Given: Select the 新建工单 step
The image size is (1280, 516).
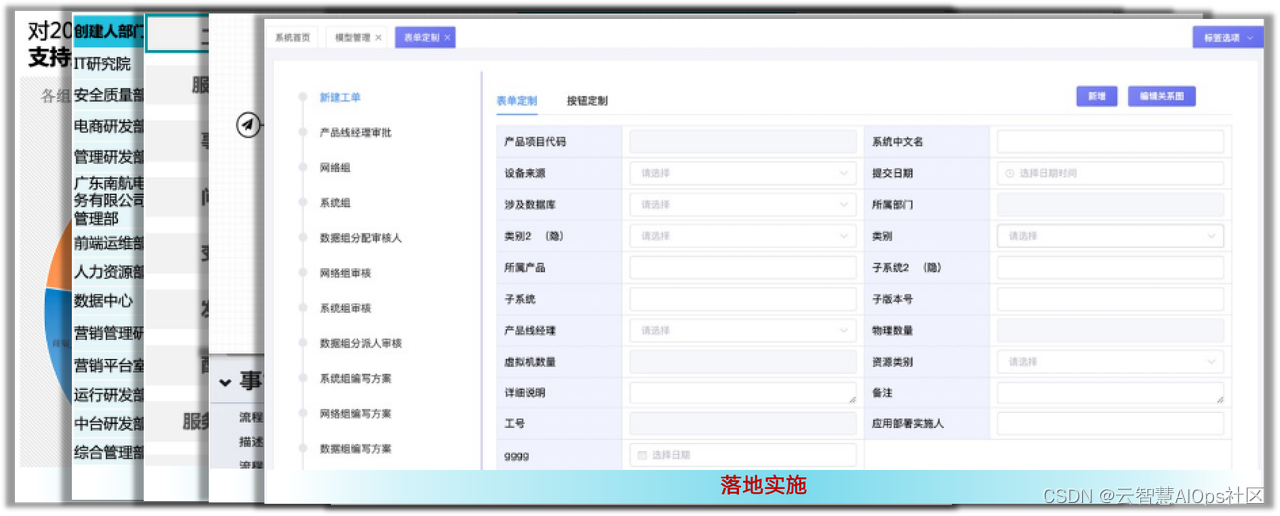Looking at the screenshot, I should (x=340, y=97).
